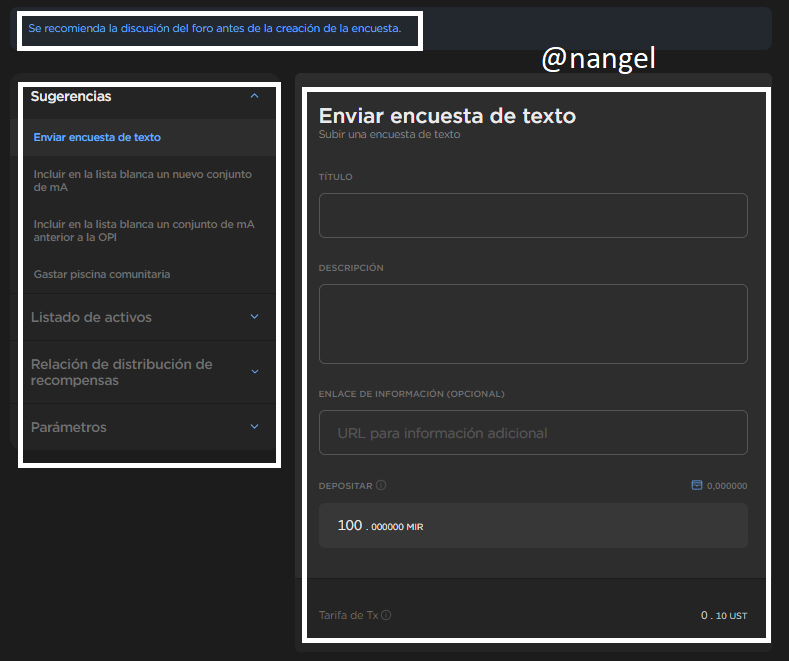Click the Parámetros header text

[x=68, y=428]
